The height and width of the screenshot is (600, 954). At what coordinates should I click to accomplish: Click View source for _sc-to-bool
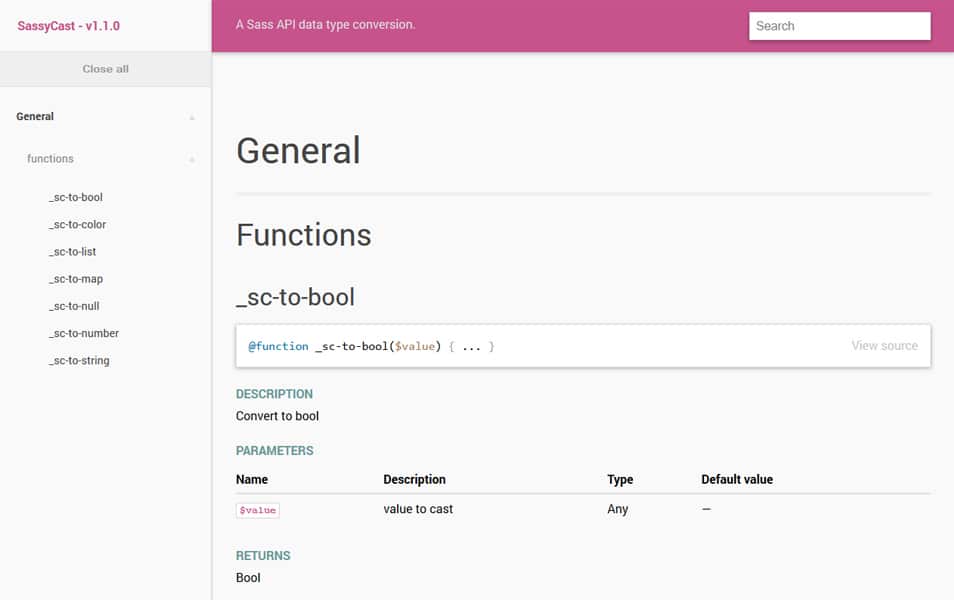click(x=884, y=345)
